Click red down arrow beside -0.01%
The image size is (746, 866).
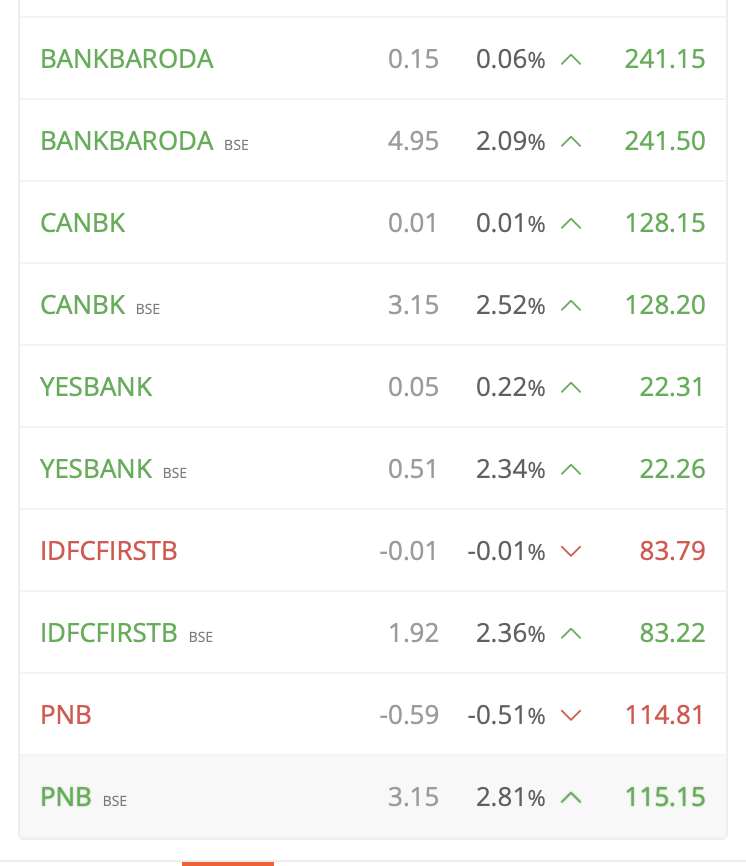click(x=571, y=551)
